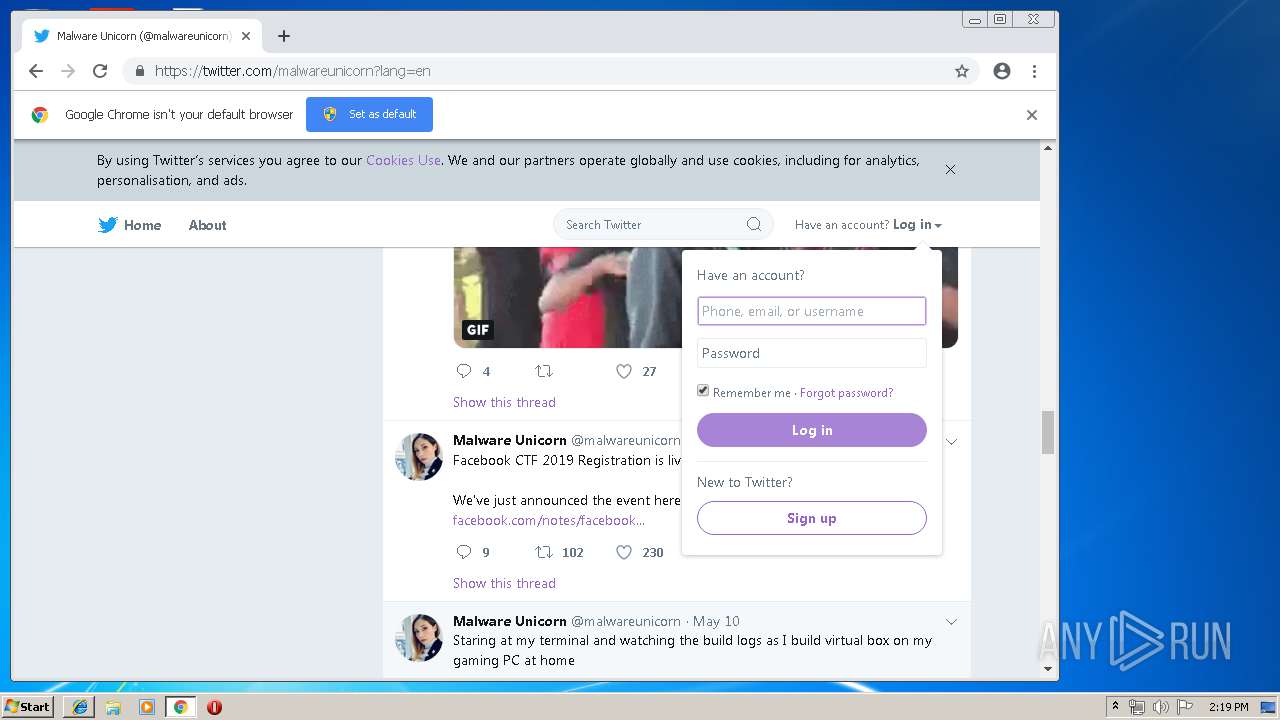1280x720 pixels.
Task: Open Chrome's three-dot menu
Action: [x=1034, y=71]
